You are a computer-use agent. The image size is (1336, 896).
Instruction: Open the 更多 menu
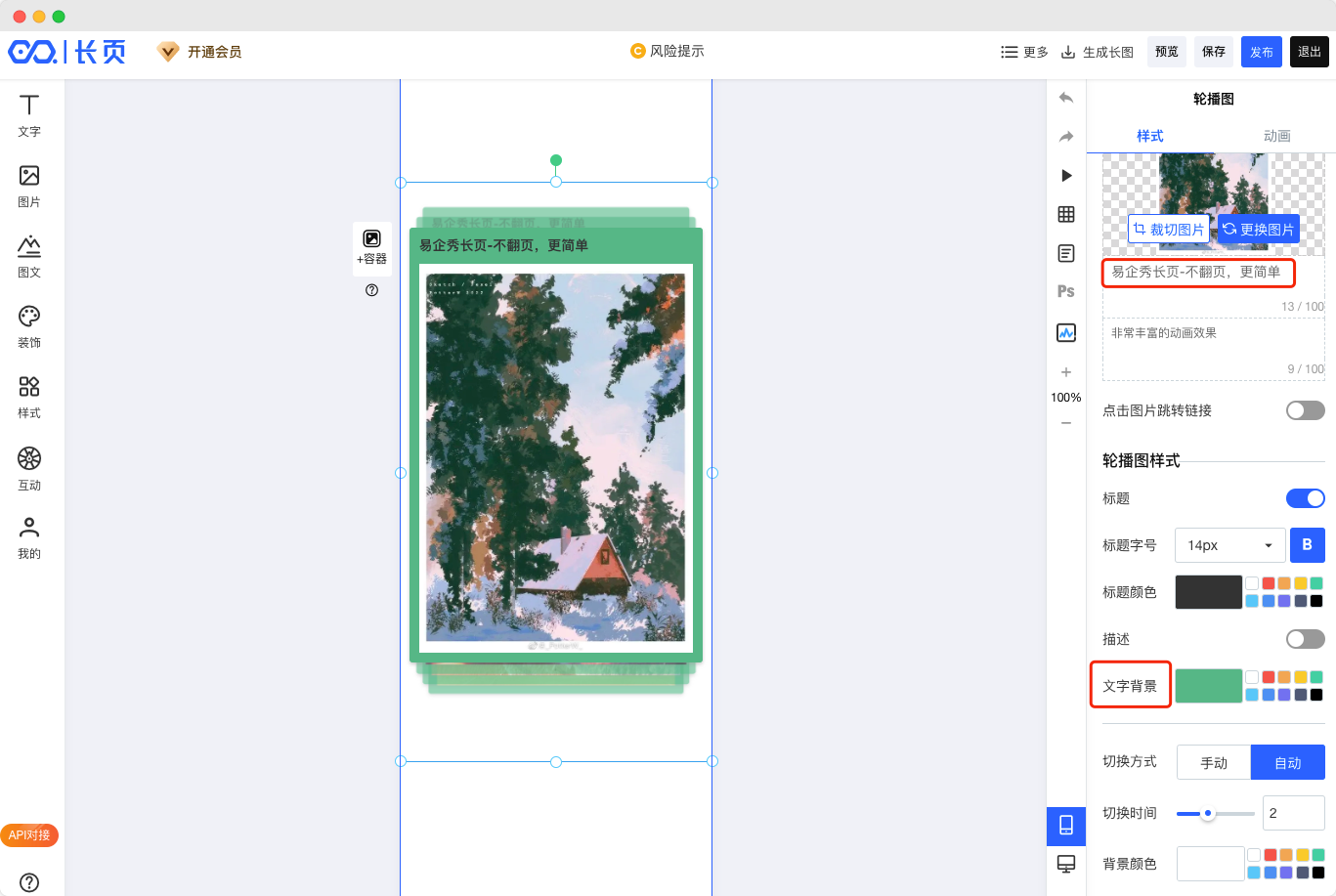click(1024, 52)
